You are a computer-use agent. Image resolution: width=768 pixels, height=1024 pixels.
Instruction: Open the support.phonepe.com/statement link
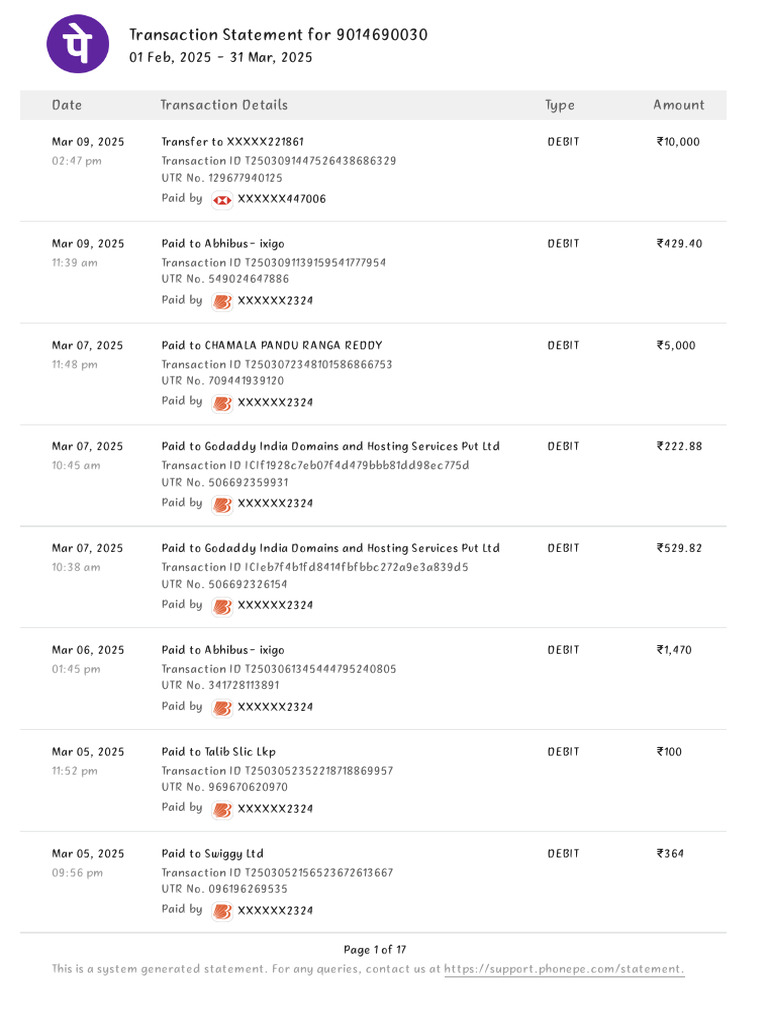(x=564, y=969)
